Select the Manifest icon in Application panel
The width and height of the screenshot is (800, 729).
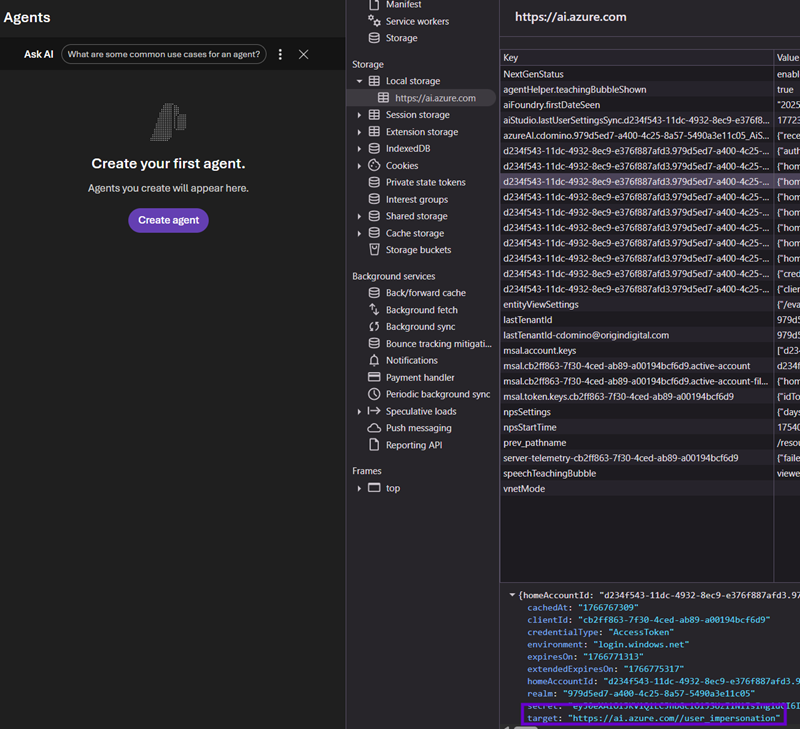(374, 5)
